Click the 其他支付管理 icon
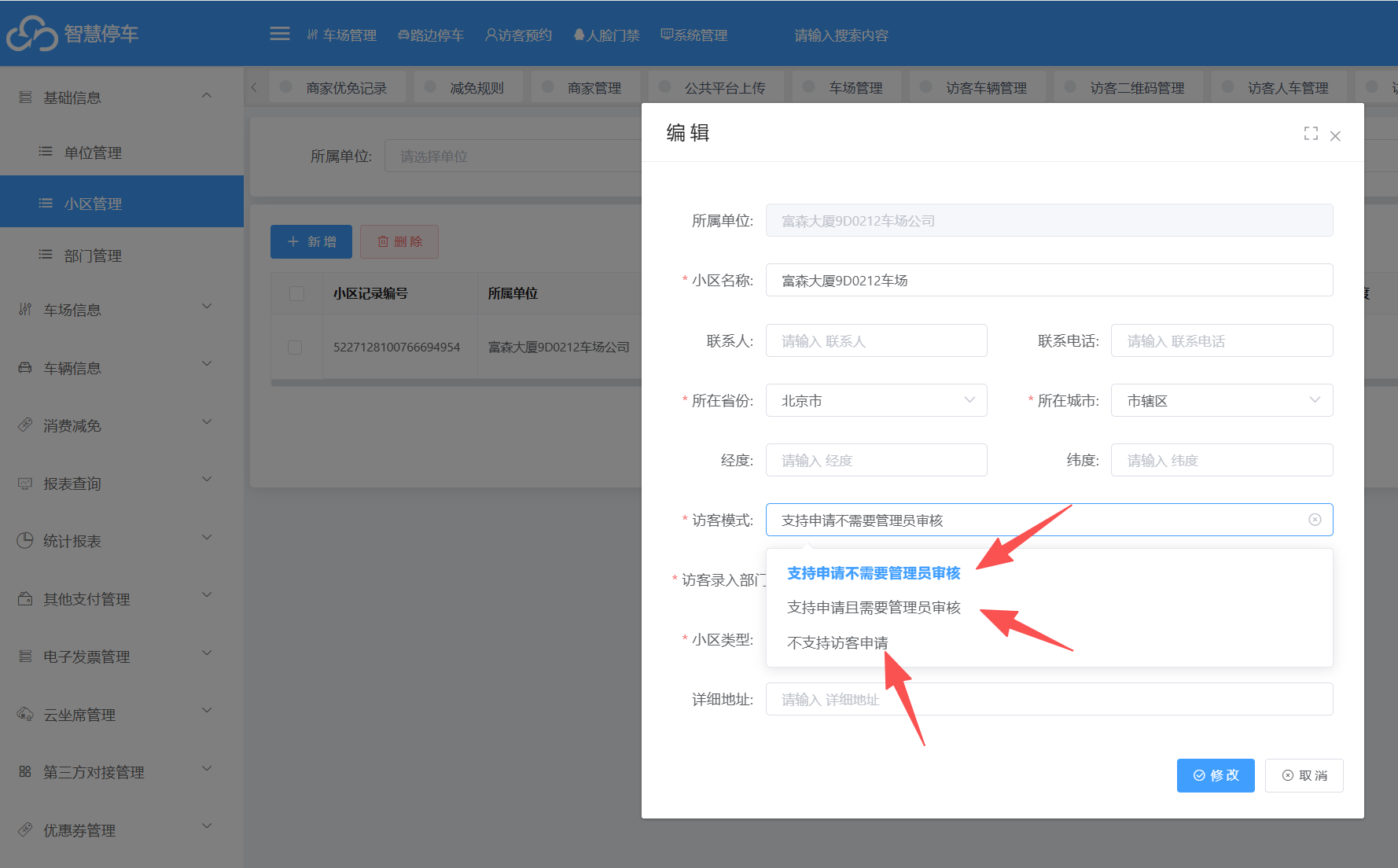 [x=25, y=598]
